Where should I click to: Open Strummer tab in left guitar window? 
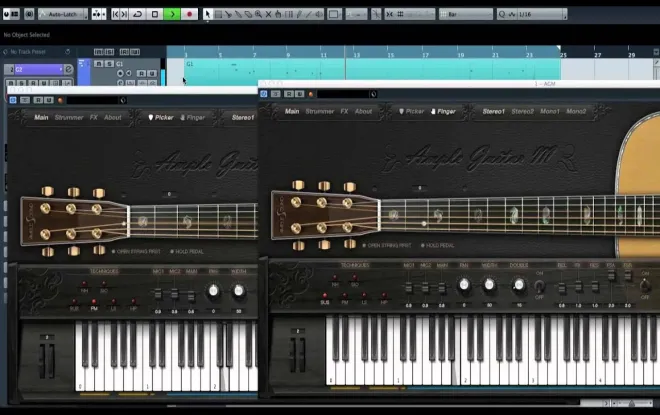[x=69, y=118]
